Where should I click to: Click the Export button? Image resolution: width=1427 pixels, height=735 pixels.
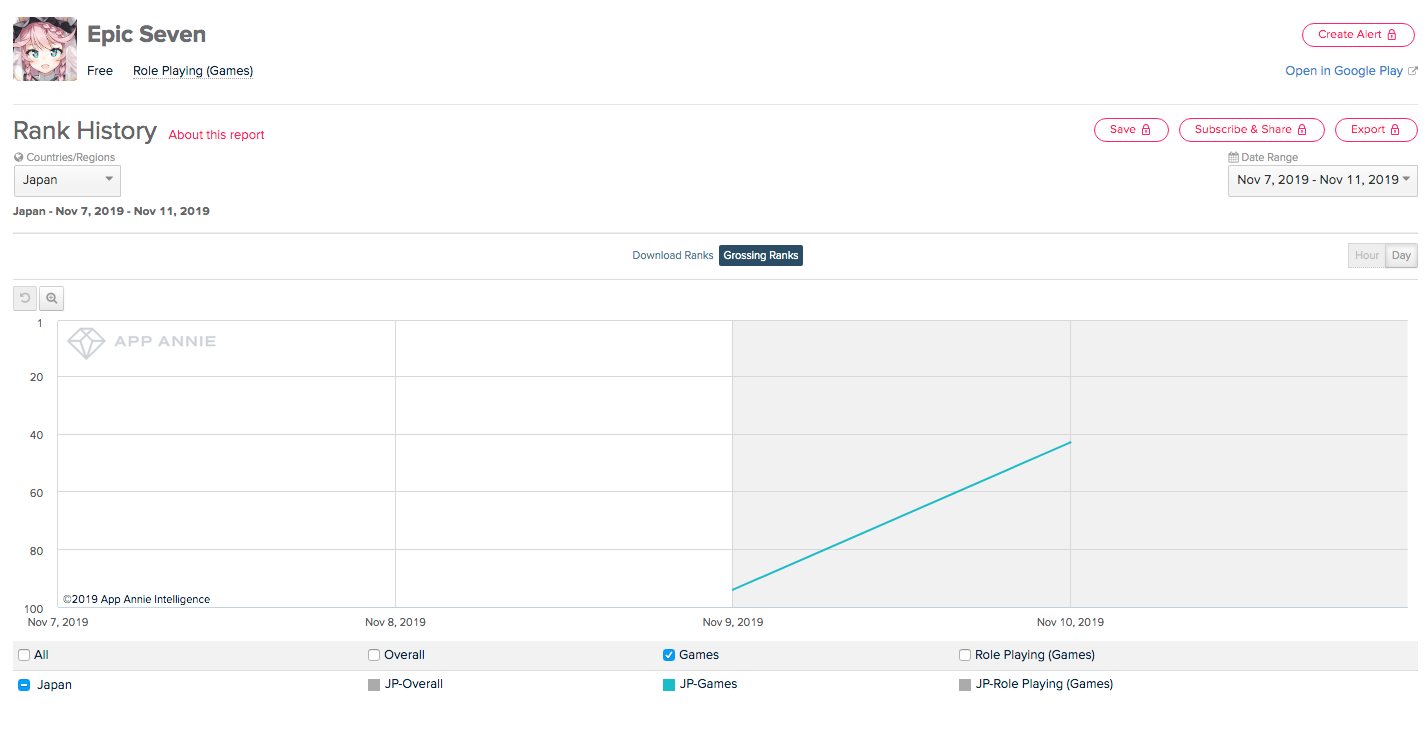[1376, 130]
